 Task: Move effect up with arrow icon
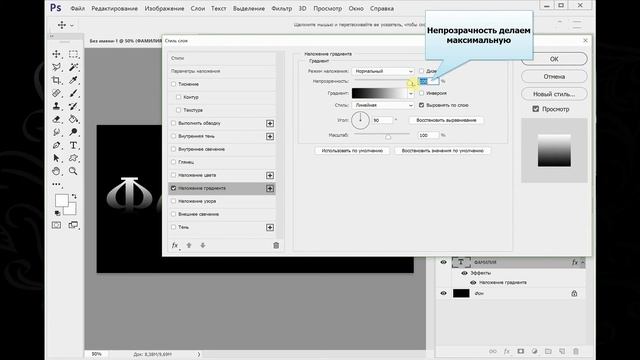point(189,245)
